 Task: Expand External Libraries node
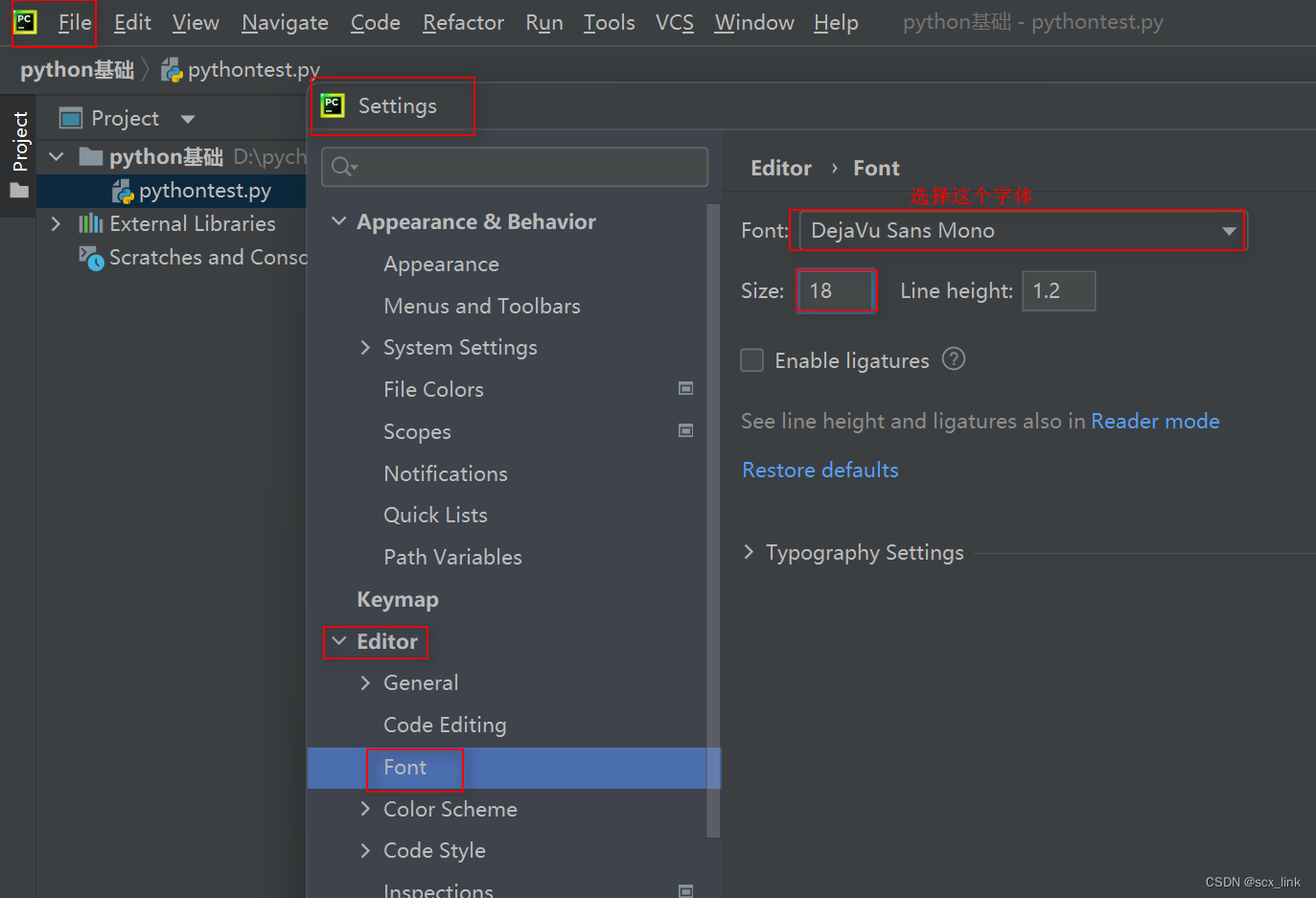(x=56, y=223)
